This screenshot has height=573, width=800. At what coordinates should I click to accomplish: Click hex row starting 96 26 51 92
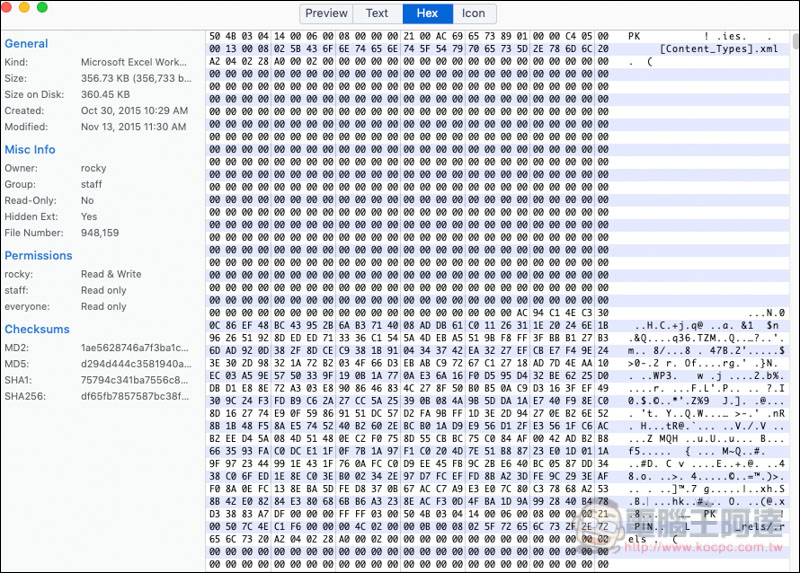pos(409,338)
